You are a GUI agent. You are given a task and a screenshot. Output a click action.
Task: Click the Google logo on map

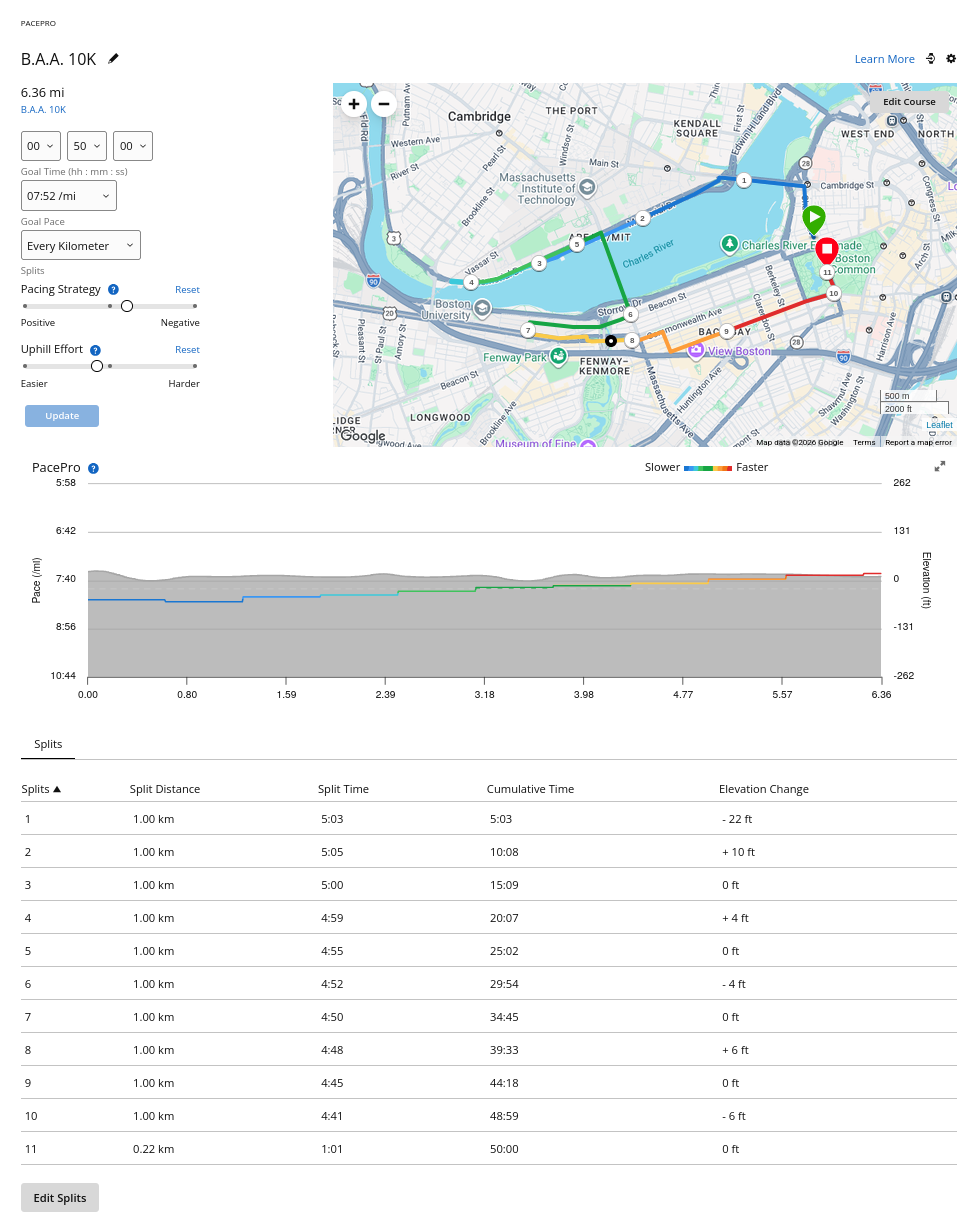pyautogui.click(x=362, y=436)
